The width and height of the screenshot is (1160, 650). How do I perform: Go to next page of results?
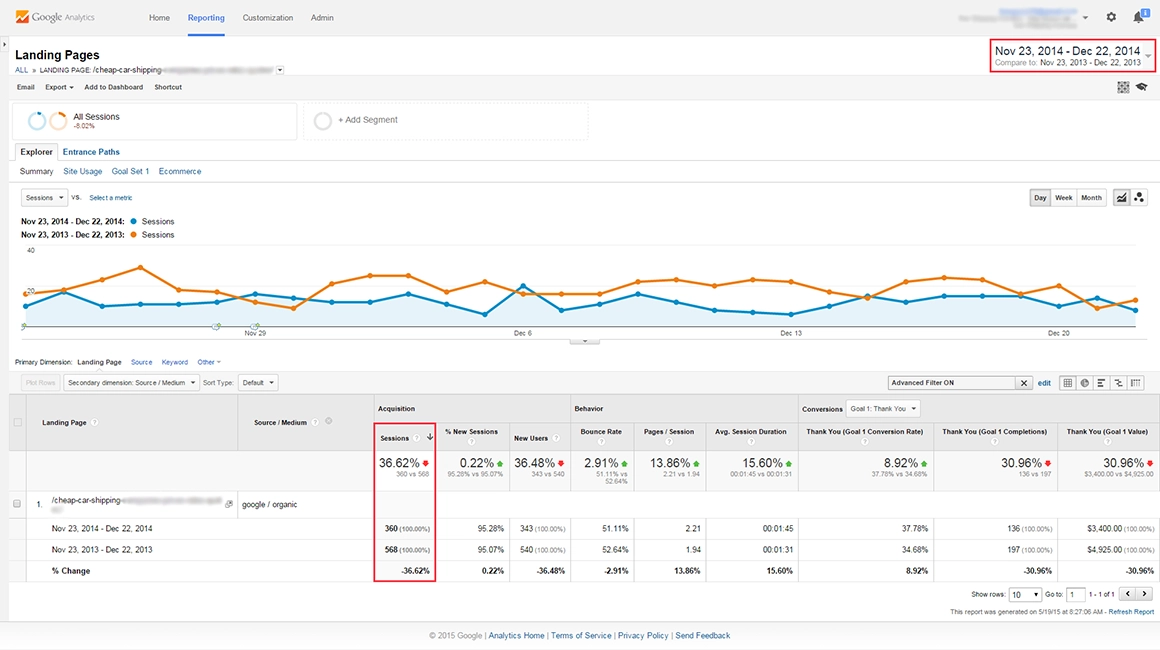(x=1144, y=594)
